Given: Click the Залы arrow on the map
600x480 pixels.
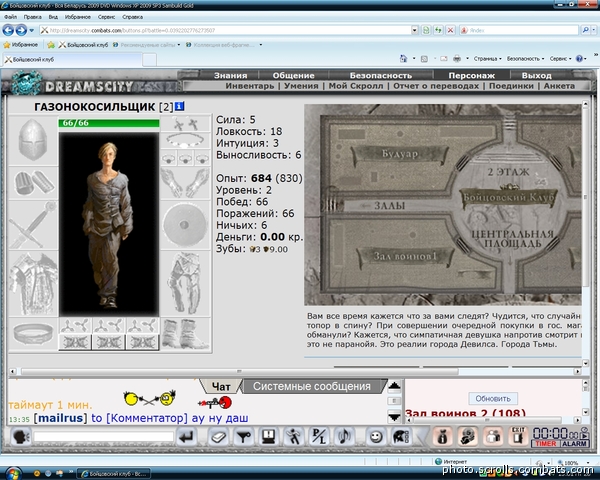Looking at the screenshot, I should click(383, 206).
